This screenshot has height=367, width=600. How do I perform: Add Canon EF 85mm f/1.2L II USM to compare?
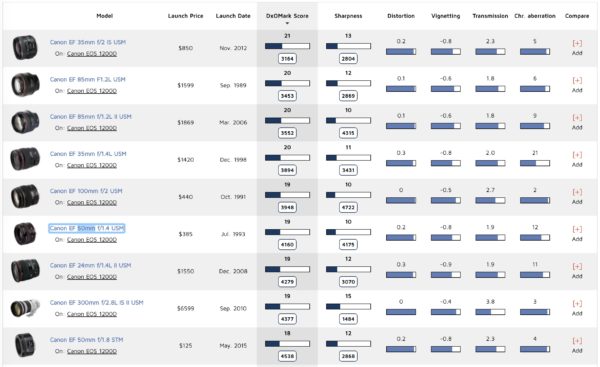(x=577, y=122)
